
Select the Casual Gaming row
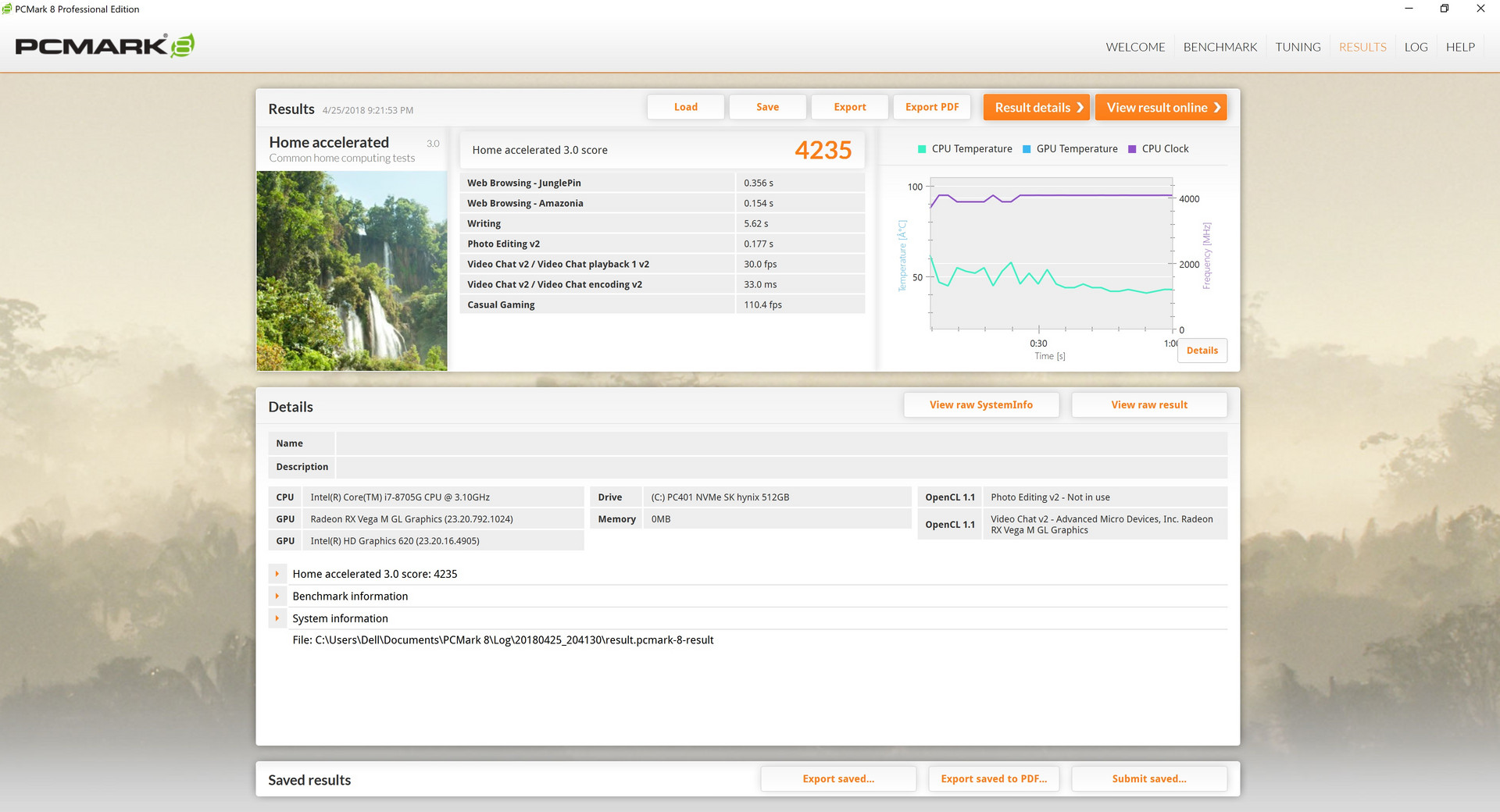click(662, 304)
